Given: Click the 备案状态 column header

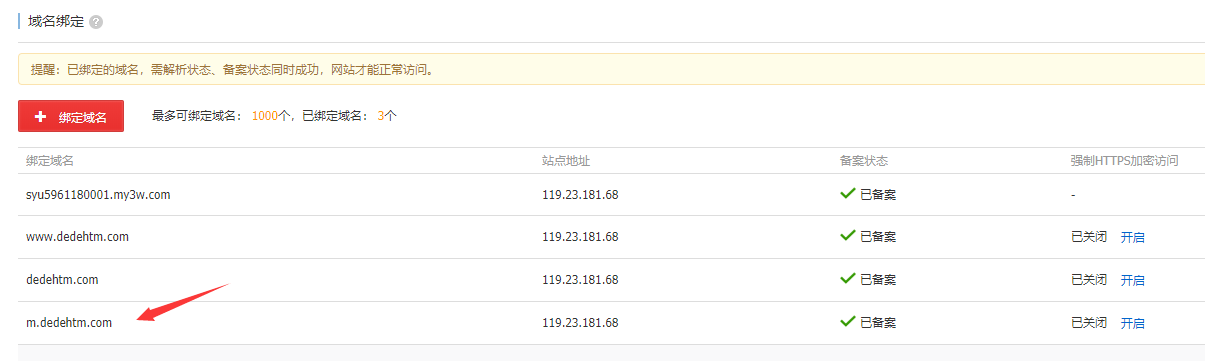Looking at the screenshot, I should 864,161.
